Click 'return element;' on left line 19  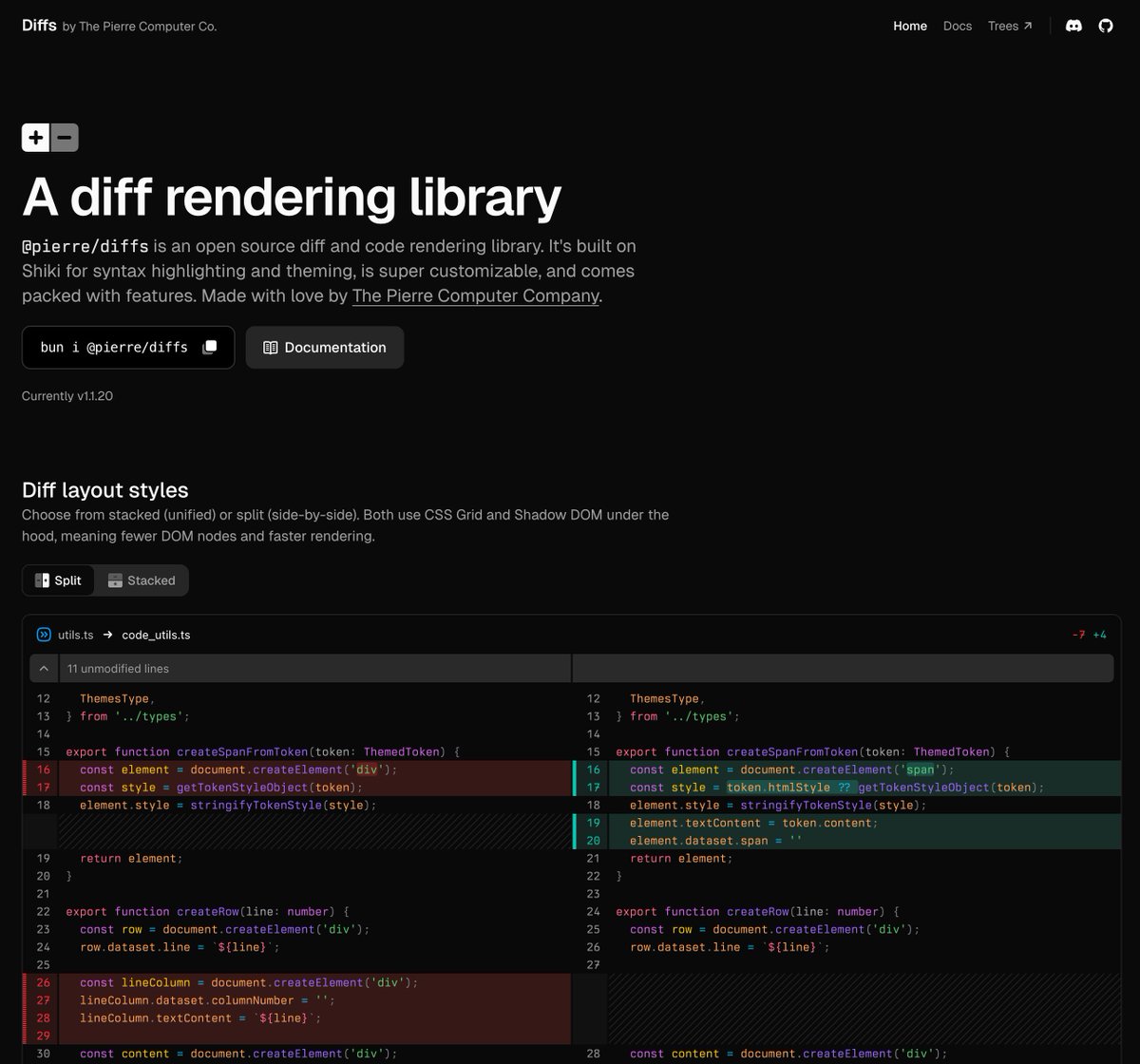point(131,859)
